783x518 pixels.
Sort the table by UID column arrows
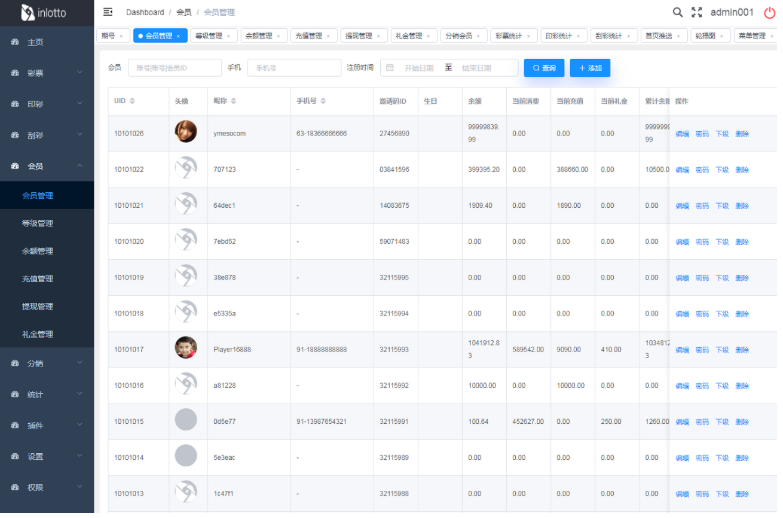pos(132,101)
